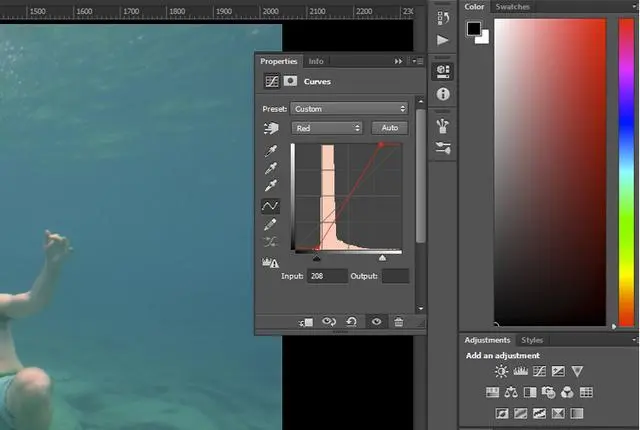The height and width of the screenshot is (430, 640).
Task: Switch to the Styles tab
Action: coord(532,340)
